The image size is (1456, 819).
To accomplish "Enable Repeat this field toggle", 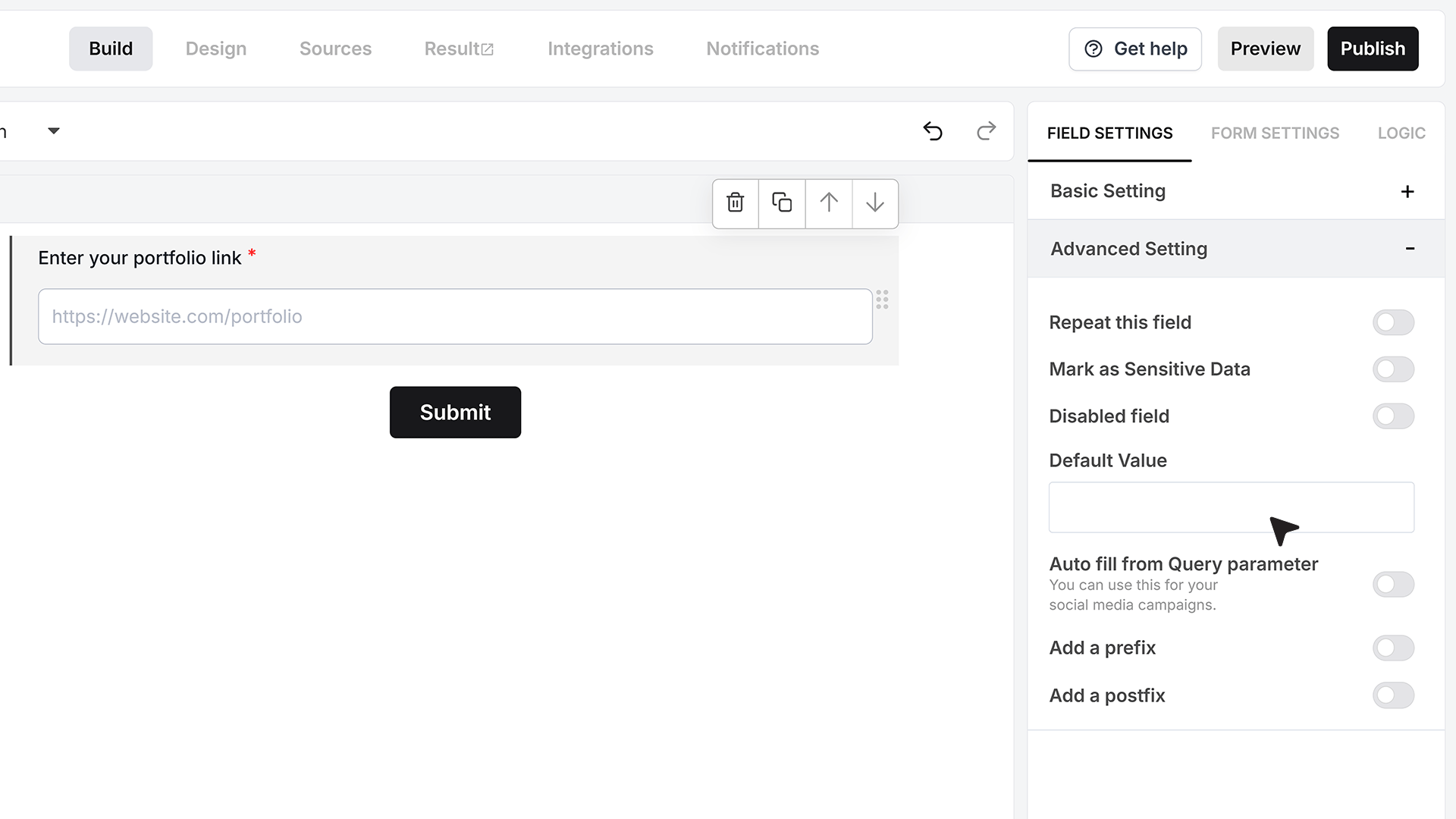I will (1393, 322).
